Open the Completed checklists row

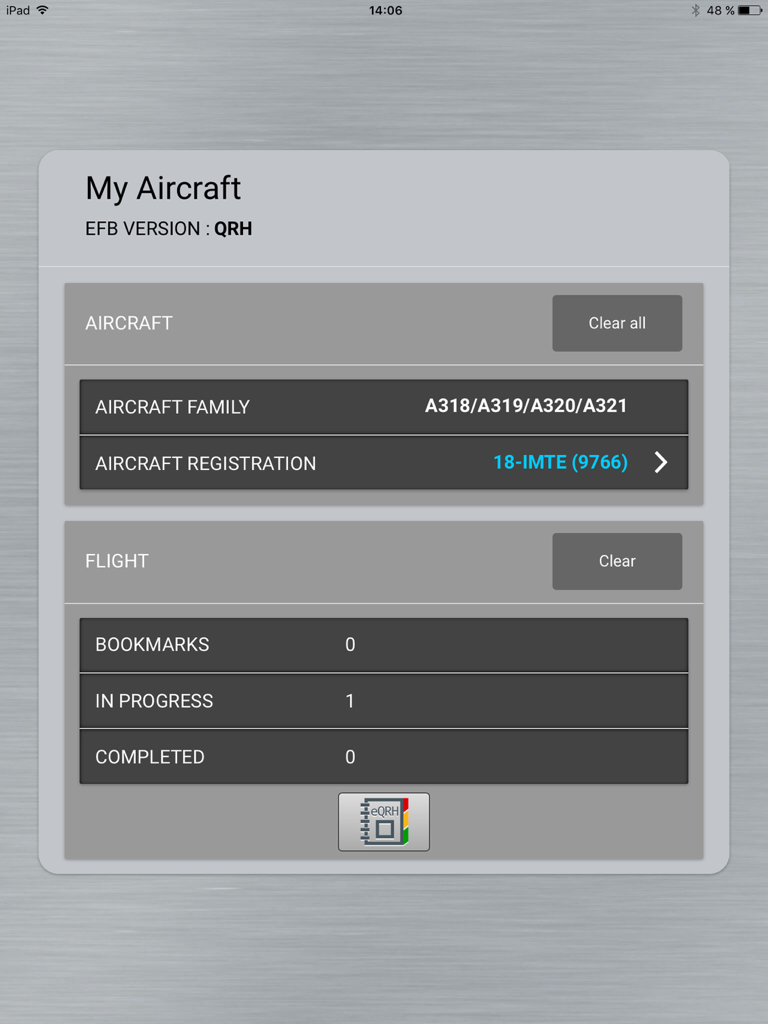pos(384,757)
